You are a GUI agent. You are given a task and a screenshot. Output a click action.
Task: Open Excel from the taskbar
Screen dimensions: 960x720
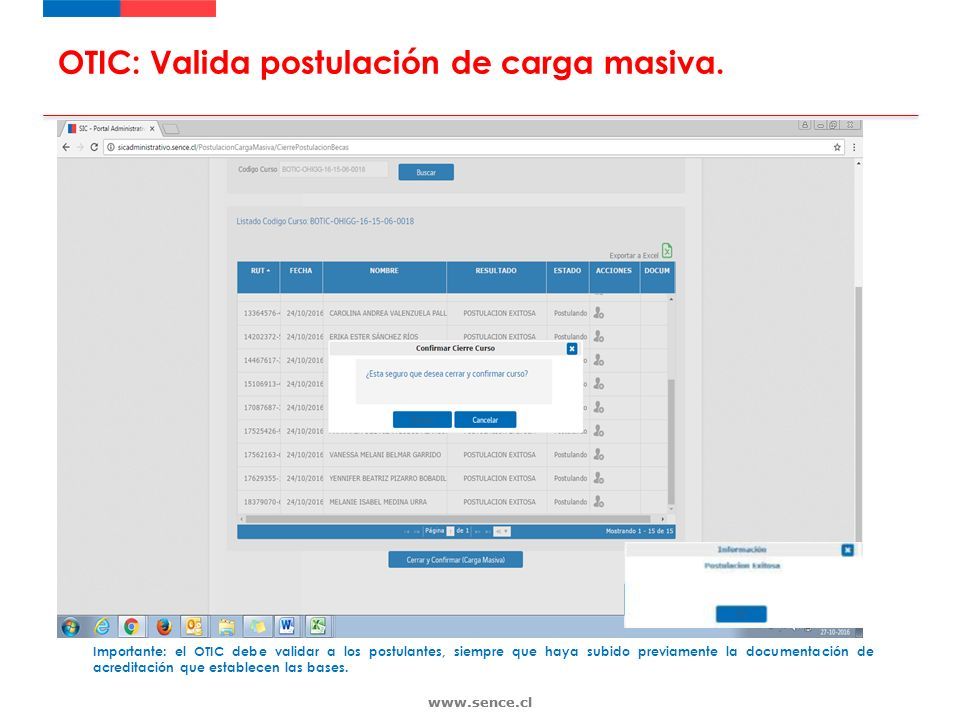pos(318,626)
